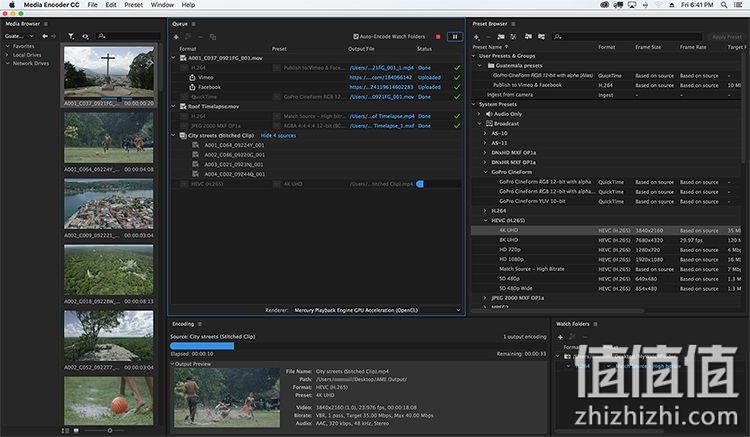Click Duplicate icon in Queue toolbar

click(x=213, y=37)
